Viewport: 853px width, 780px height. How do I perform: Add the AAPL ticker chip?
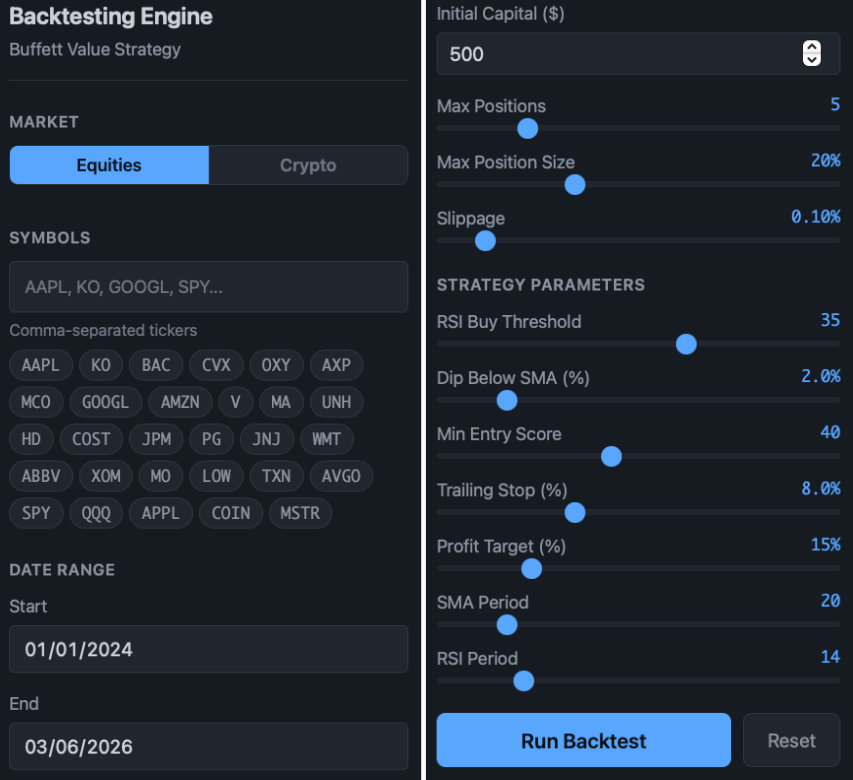[40, 365]
